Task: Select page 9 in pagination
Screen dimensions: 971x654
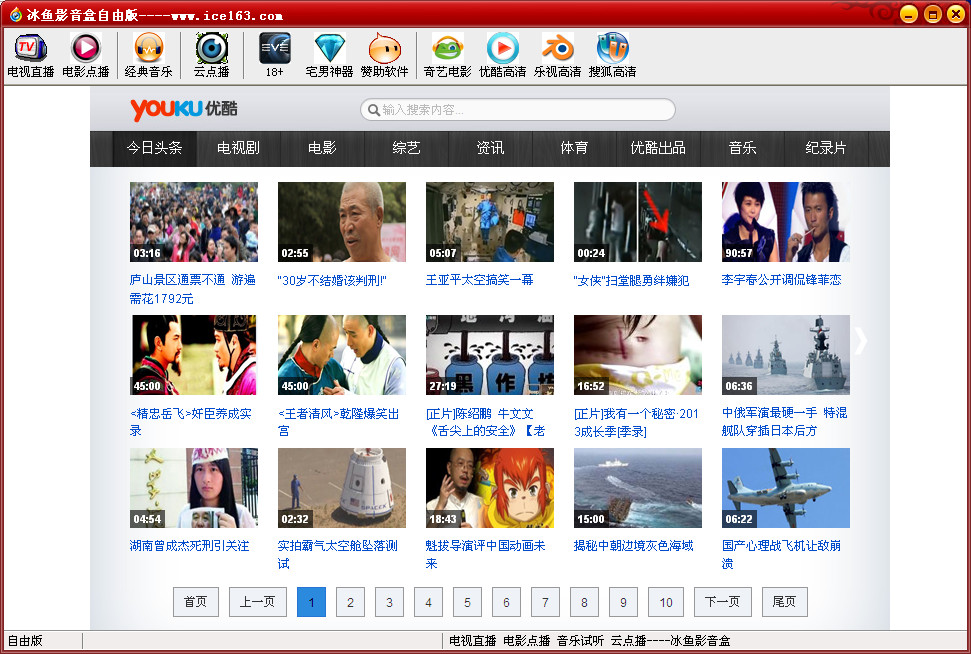Action: (x=624, y=602)
